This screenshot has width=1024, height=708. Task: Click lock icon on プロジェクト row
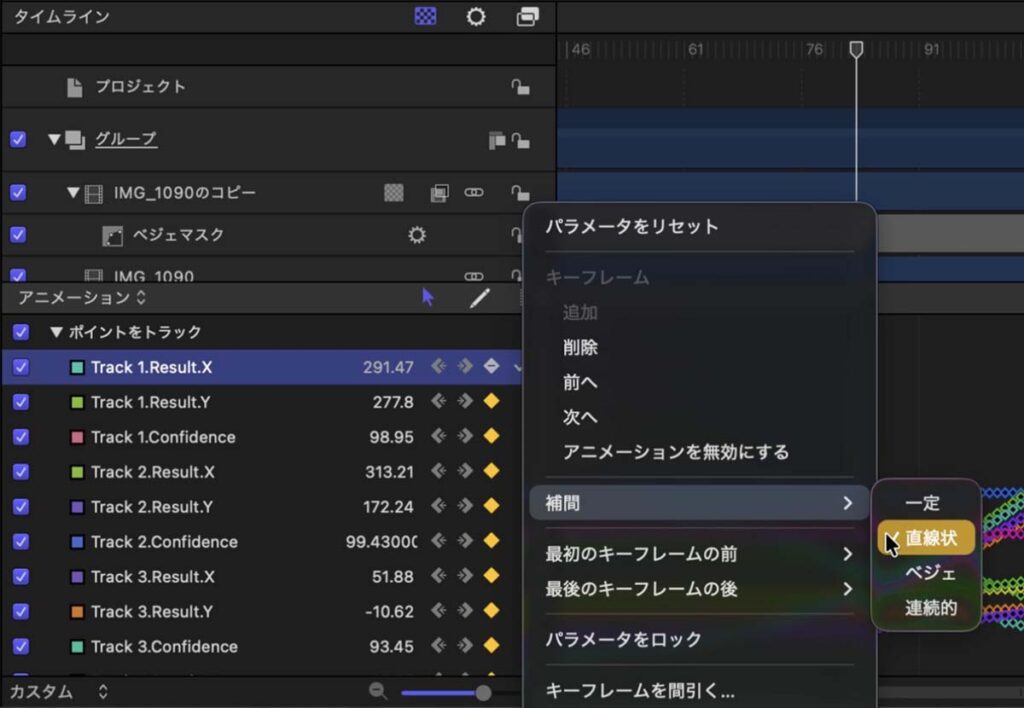(x=520, y=87)
